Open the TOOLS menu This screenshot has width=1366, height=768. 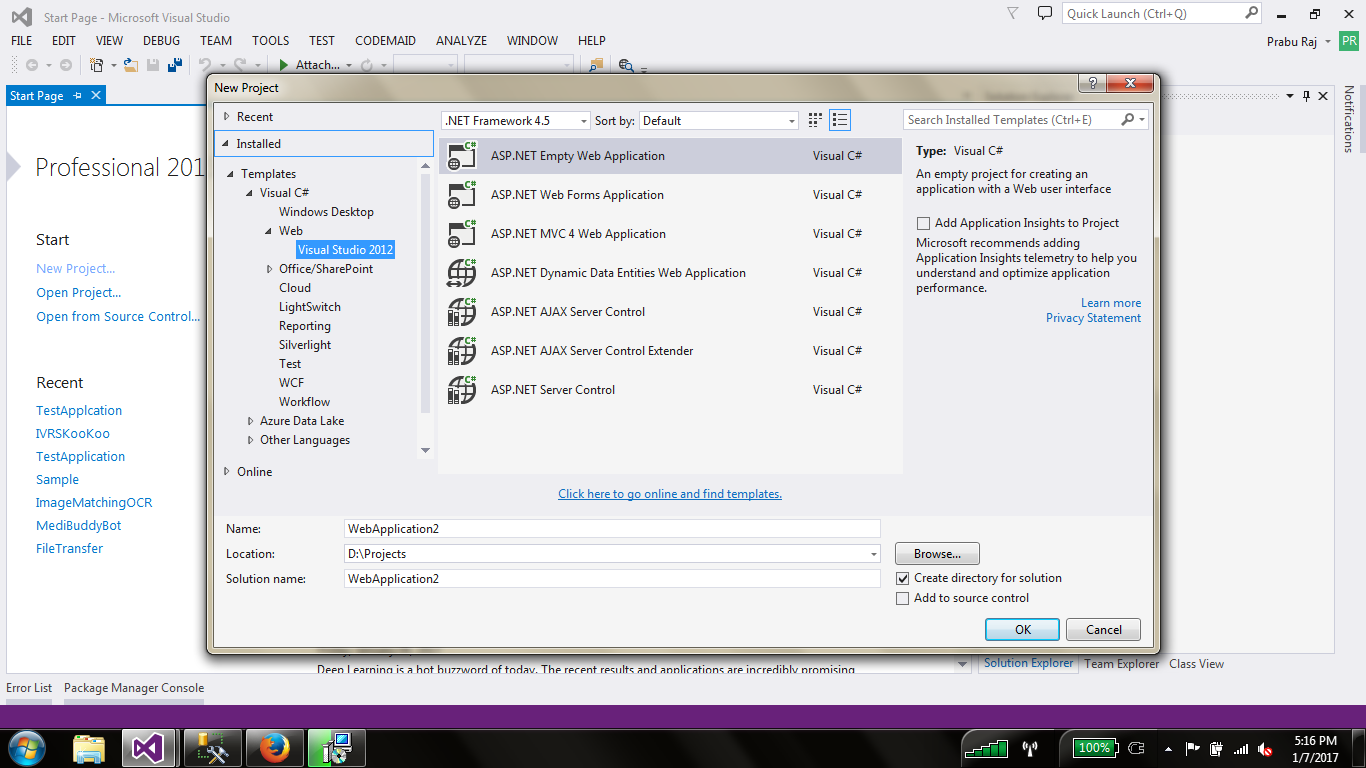coord(270,41)
